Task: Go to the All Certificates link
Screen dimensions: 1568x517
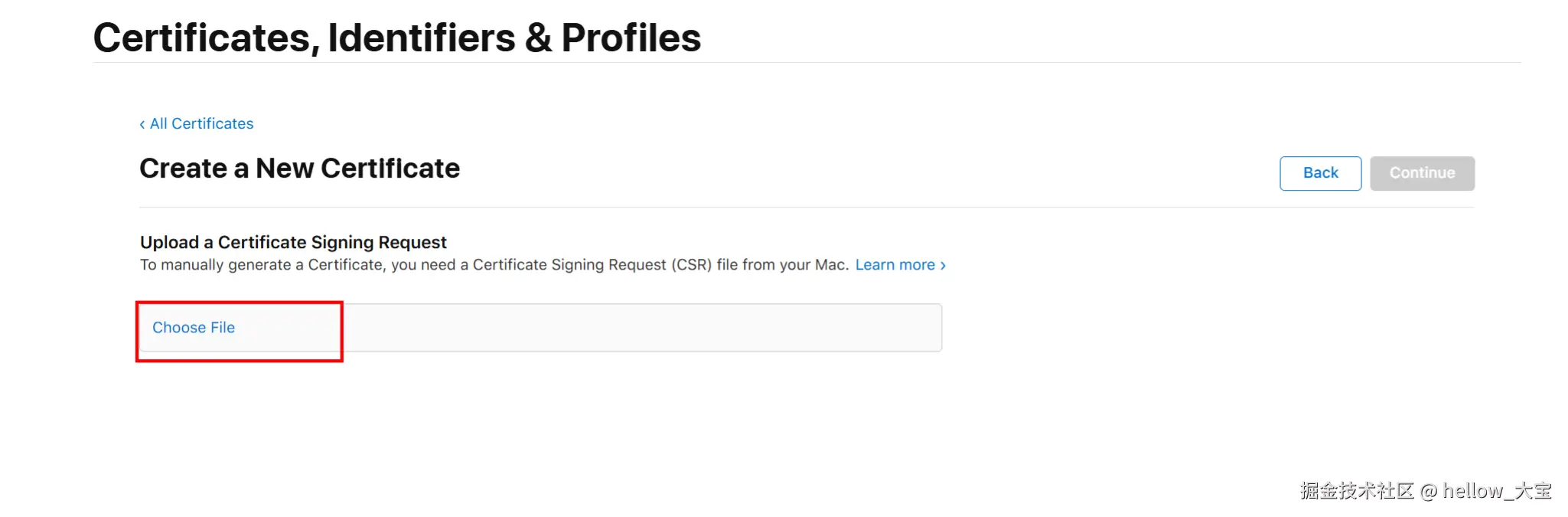Action: 201,124
